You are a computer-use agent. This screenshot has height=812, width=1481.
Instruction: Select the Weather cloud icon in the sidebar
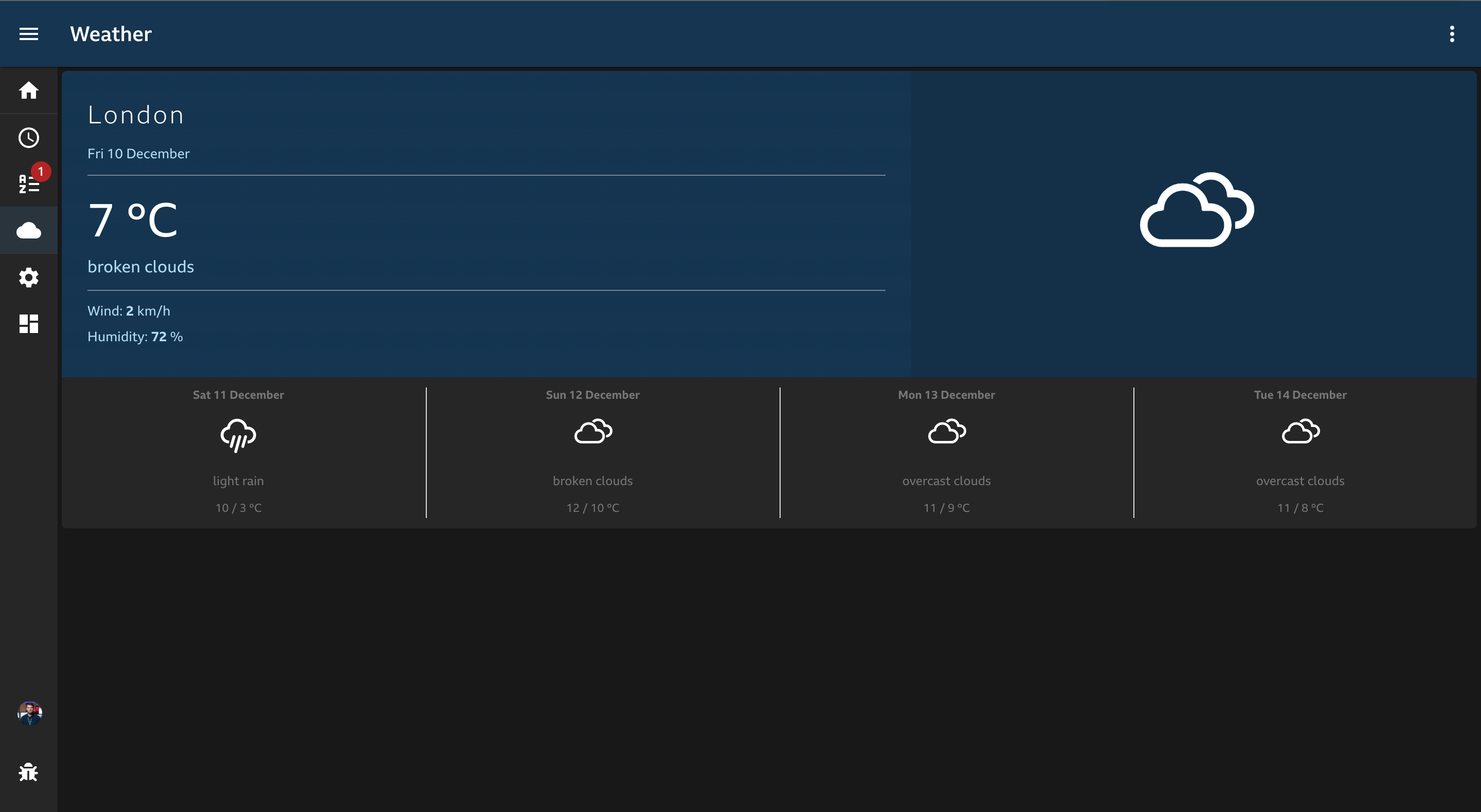[x=29, y=230]
